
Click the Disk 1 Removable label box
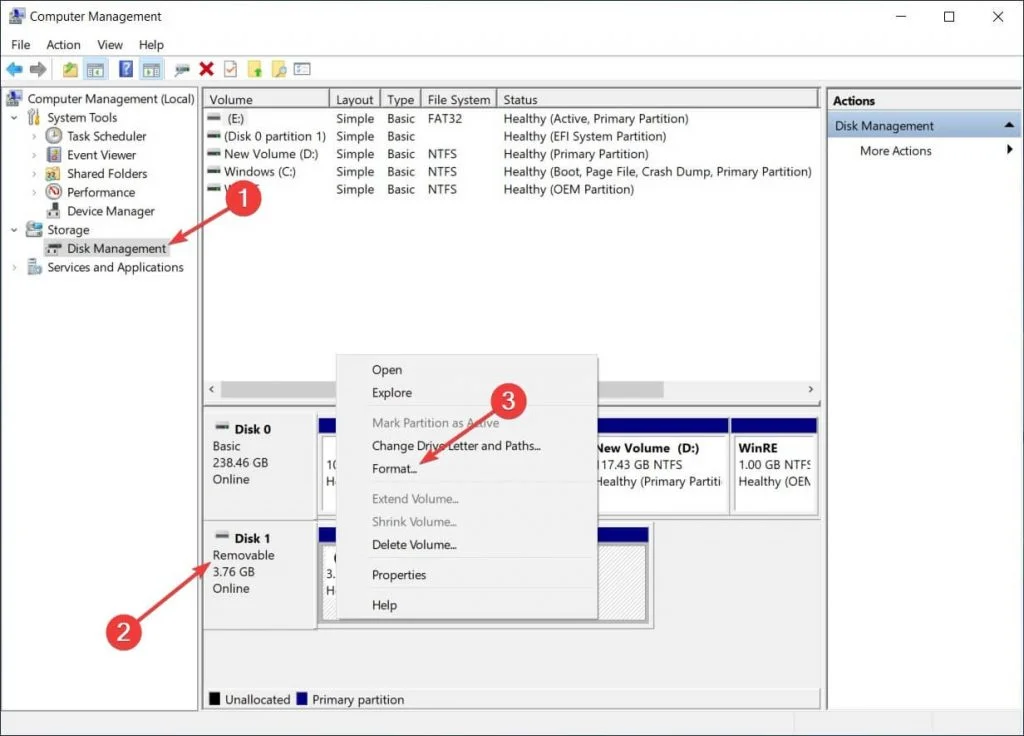click(260, 575)
